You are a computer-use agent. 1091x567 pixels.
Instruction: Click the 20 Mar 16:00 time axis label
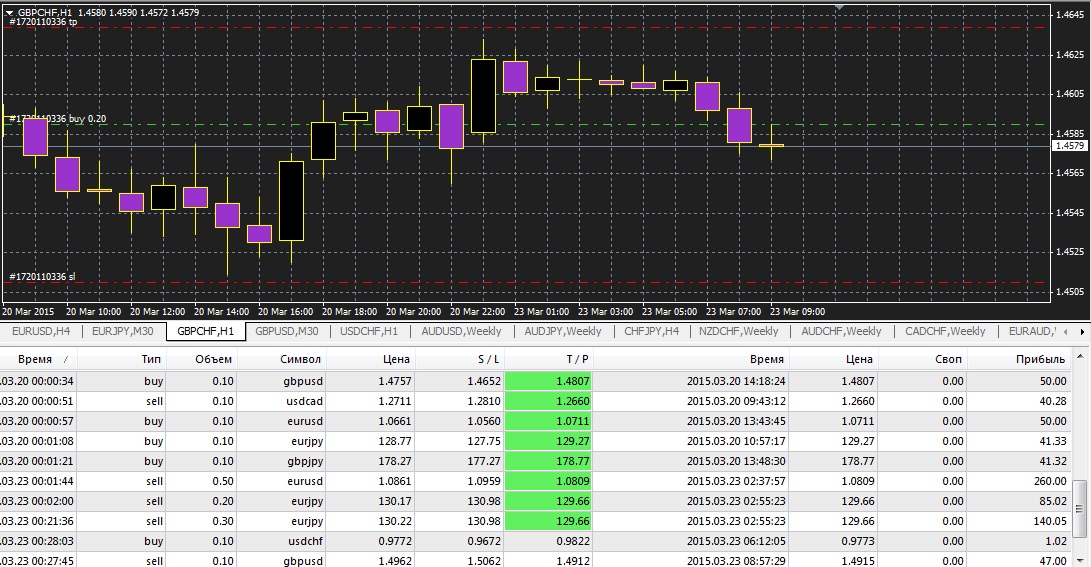(x=285, y=312)
